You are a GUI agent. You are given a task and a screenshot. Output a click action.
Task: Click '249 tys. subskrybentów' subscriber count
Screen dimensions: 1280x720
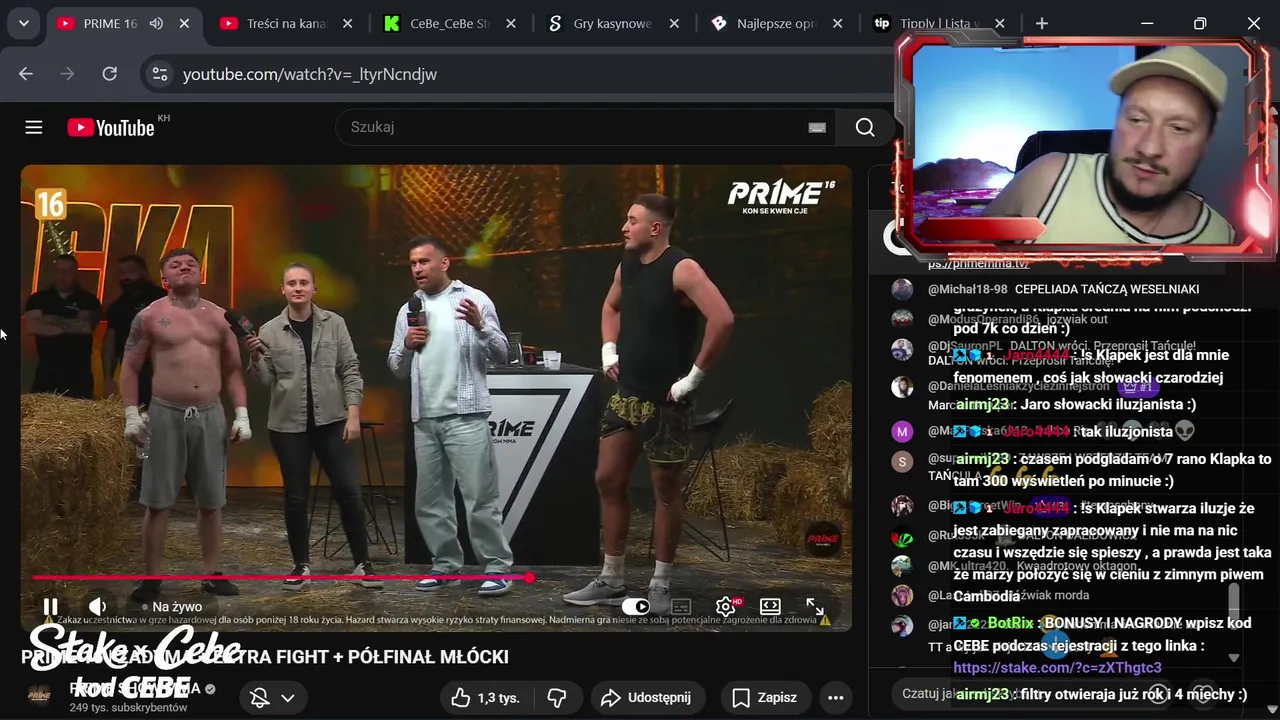tap(128, 708)
